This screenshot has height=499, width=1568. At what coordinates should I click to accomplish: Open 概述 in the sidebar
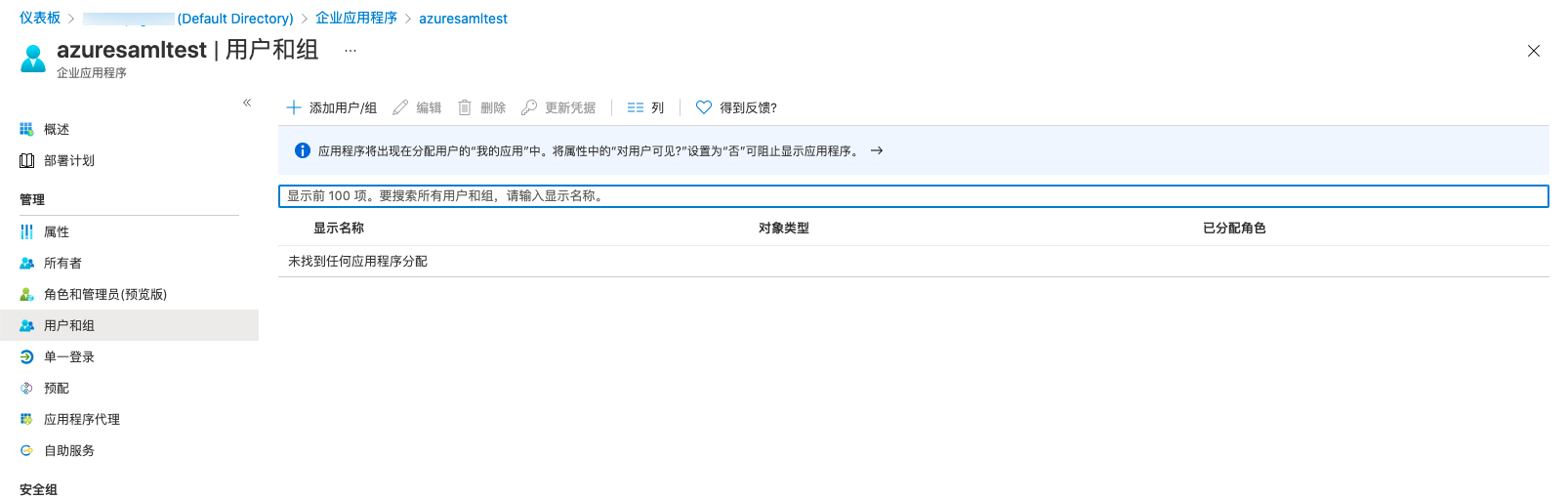pyautogui.click(x=57, y=130)
